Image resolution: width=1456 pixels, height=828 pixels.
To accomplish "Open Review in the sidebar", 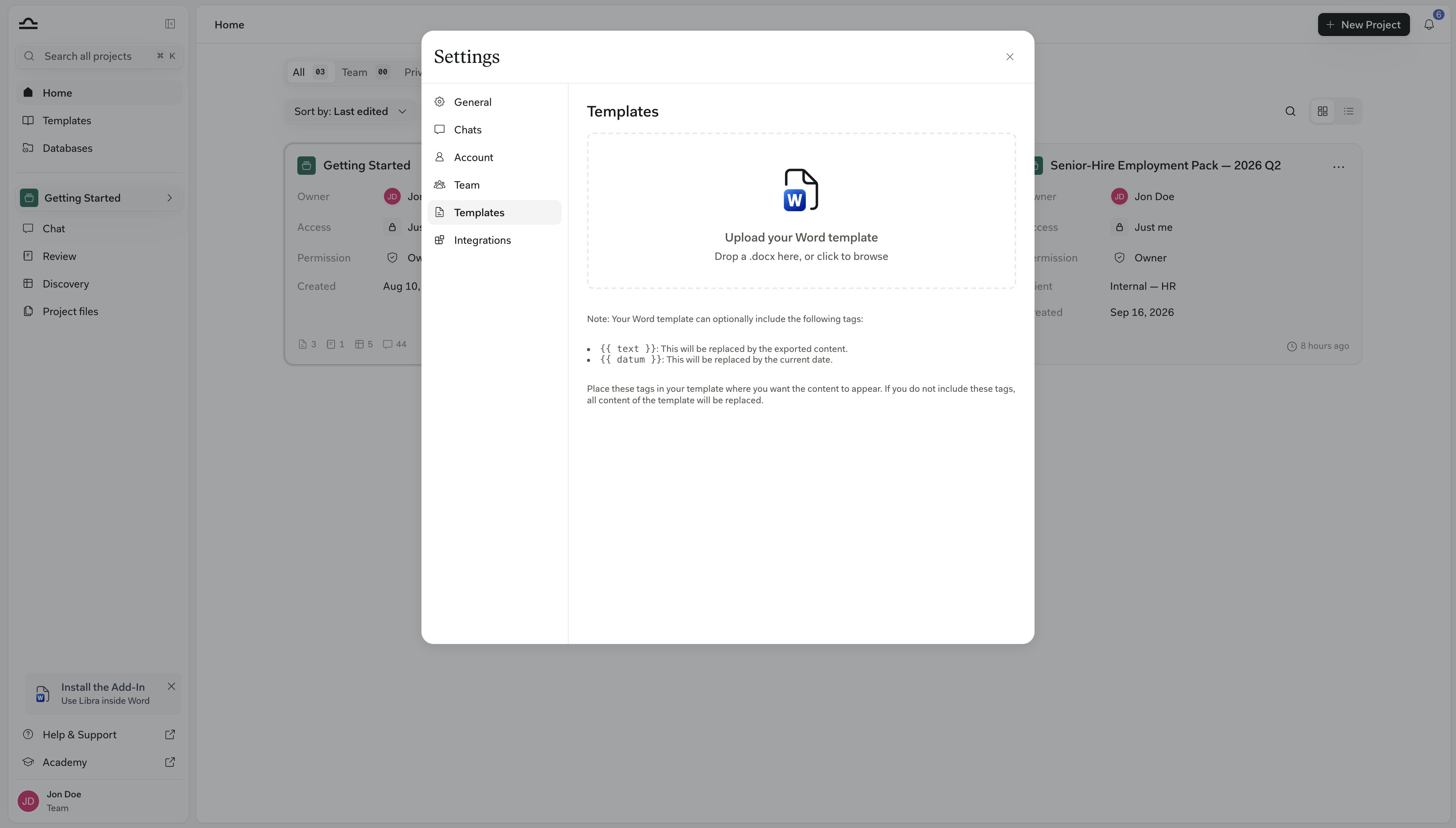I will [99, 256].
